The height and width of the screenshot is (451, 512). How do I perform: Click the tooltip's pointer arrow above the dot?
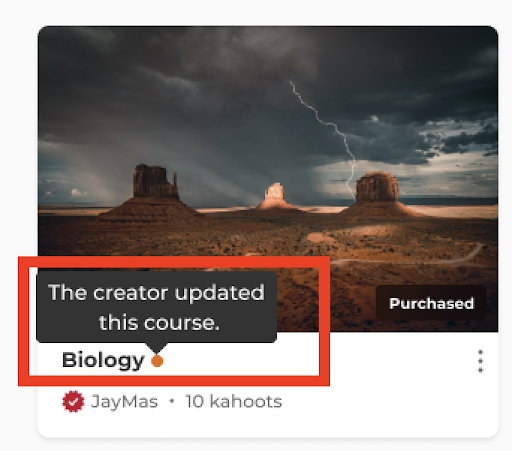click(157, 348)
